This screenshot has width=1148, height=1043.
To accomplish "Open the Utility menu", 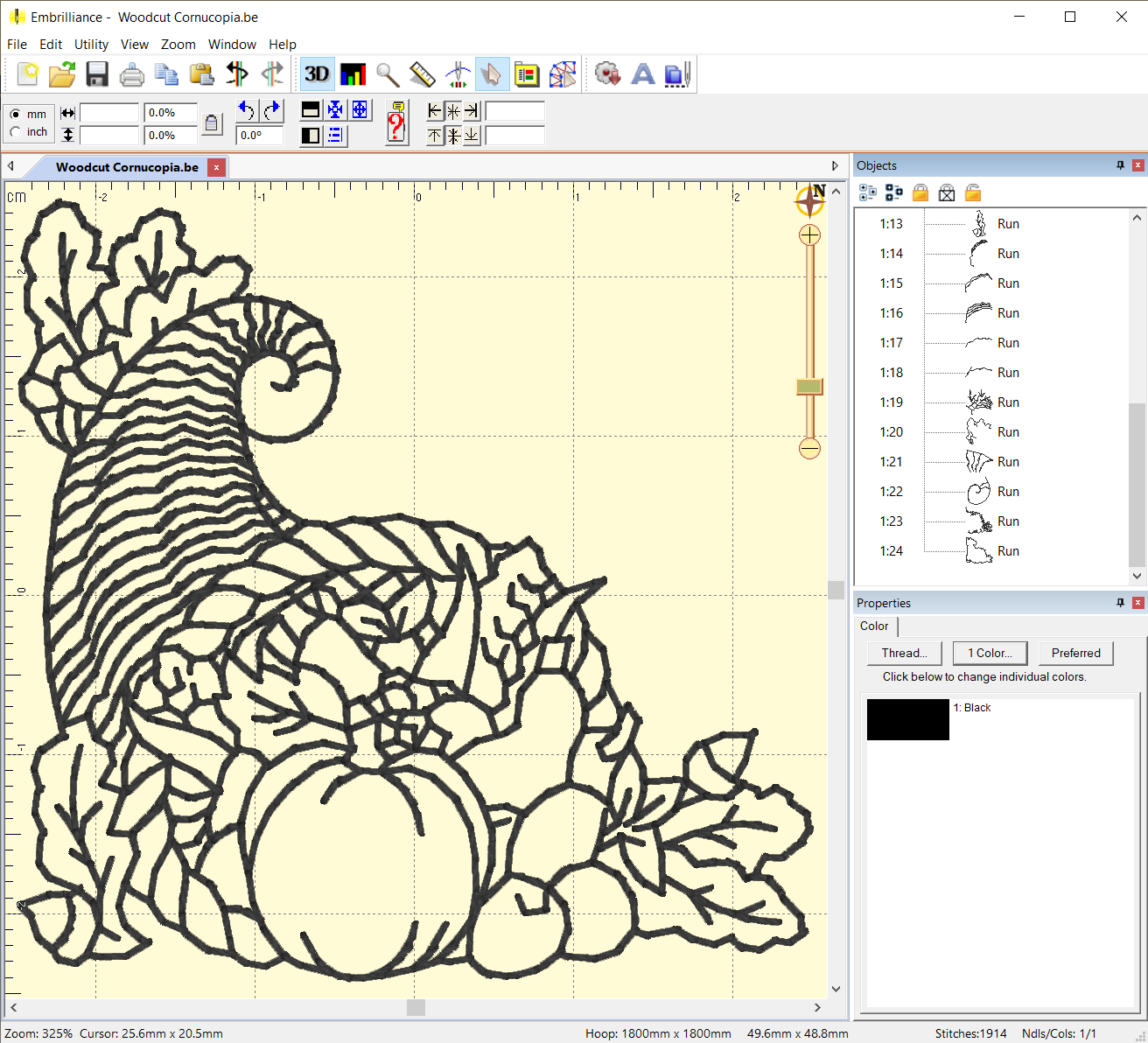I will click(91, 44).
